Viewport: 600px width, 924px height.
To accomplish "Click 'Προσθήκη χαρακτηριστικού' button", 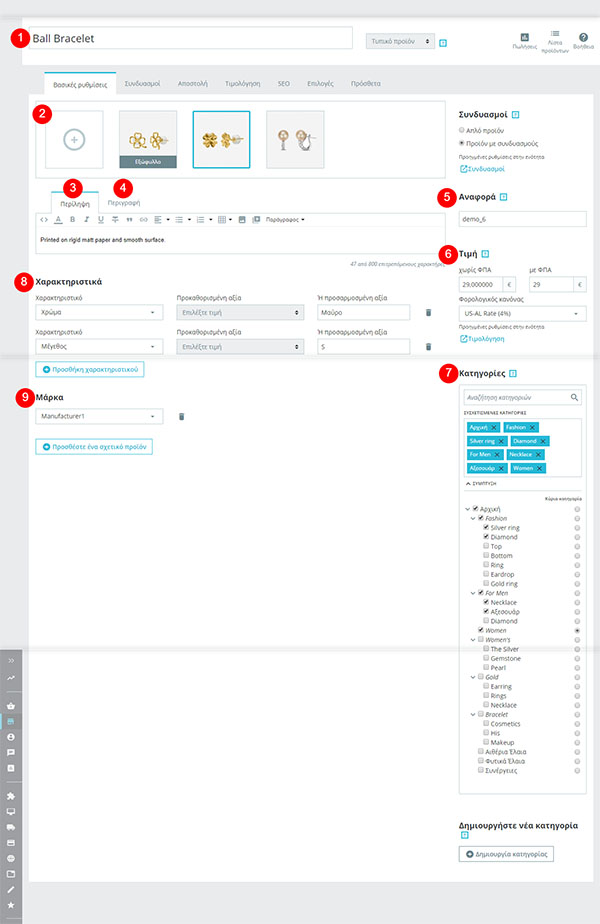I will pyautogui.click(x=90, y=369).
